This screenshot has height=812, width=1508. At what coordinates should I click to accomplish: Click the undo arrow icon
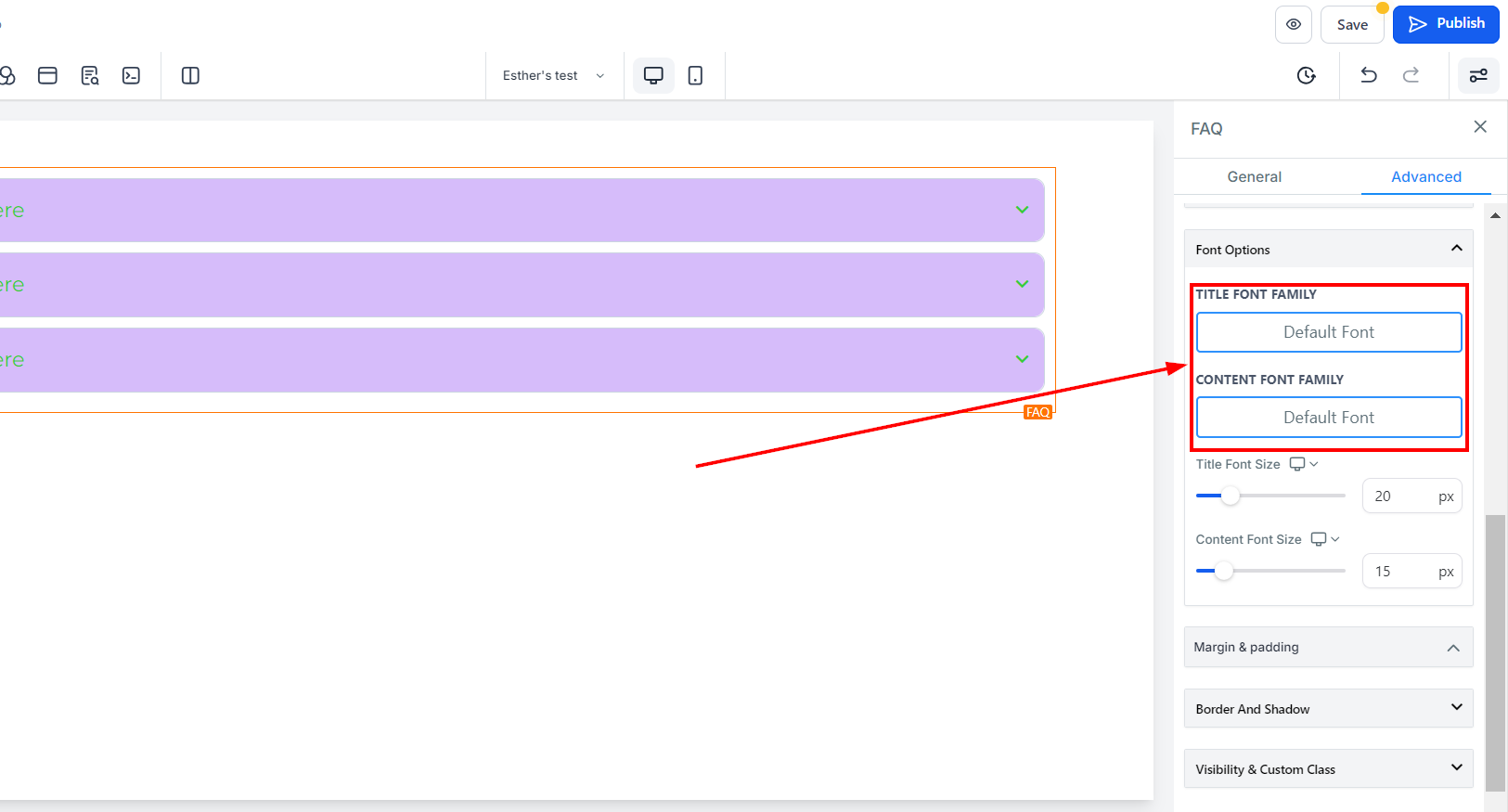click(1369, 75)
